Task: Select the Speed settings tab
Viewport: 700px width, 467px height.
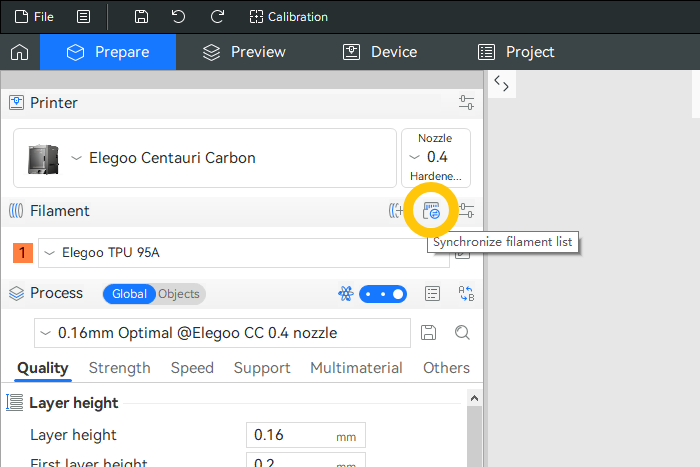Action: pos(192,368)
